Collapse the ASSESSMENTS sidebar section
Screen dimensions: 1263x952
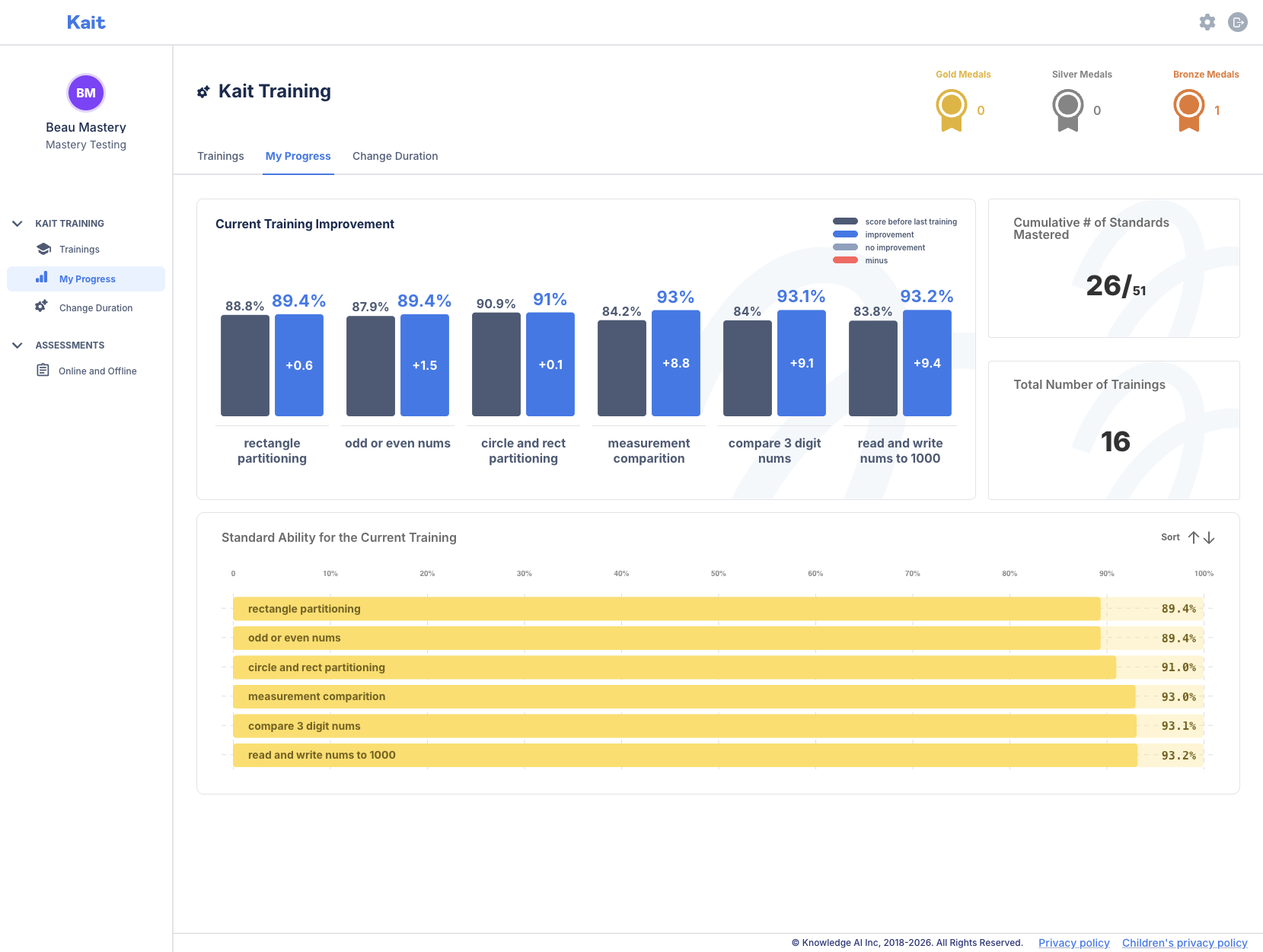point(18,345)
